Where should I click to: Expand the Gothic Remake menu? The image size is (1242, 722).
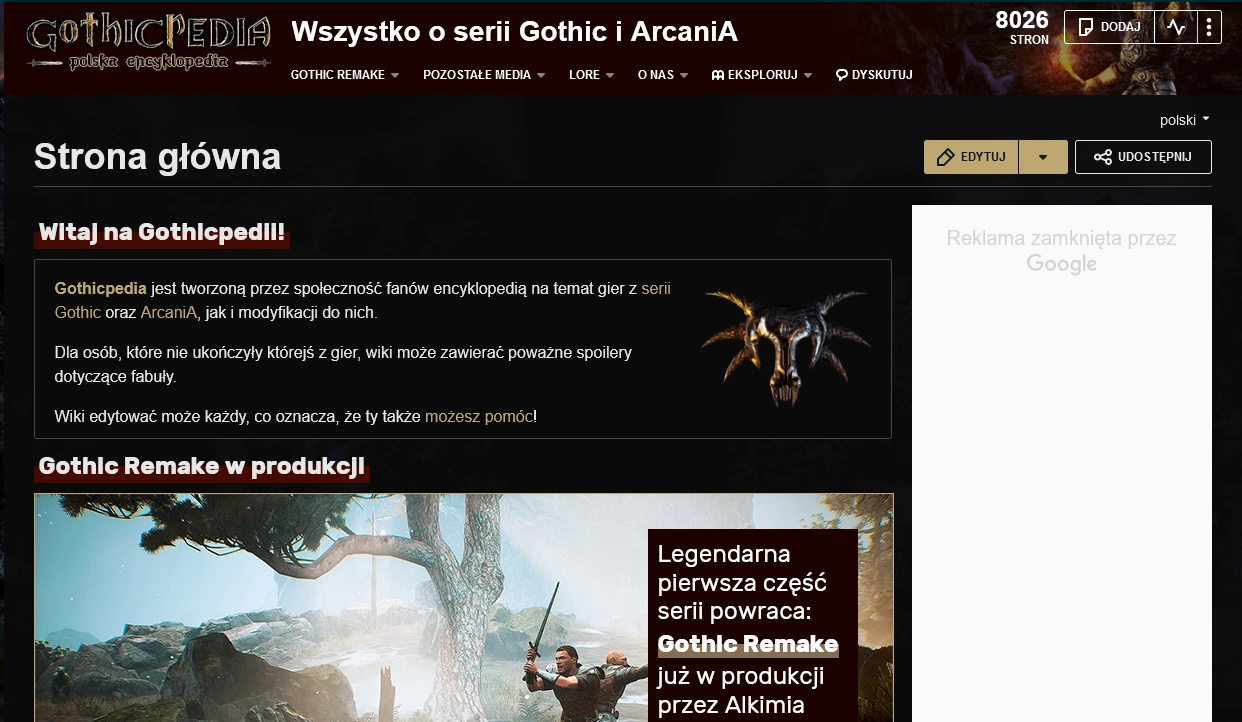345,75
